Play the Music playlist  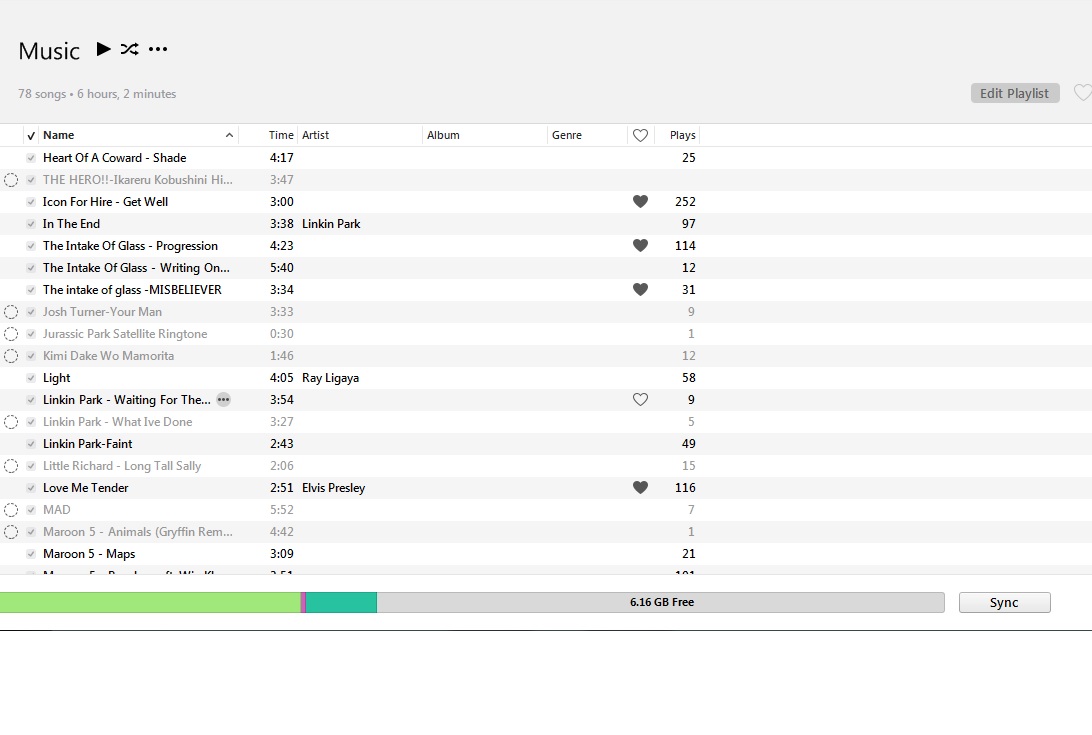(x=103, y=49)
